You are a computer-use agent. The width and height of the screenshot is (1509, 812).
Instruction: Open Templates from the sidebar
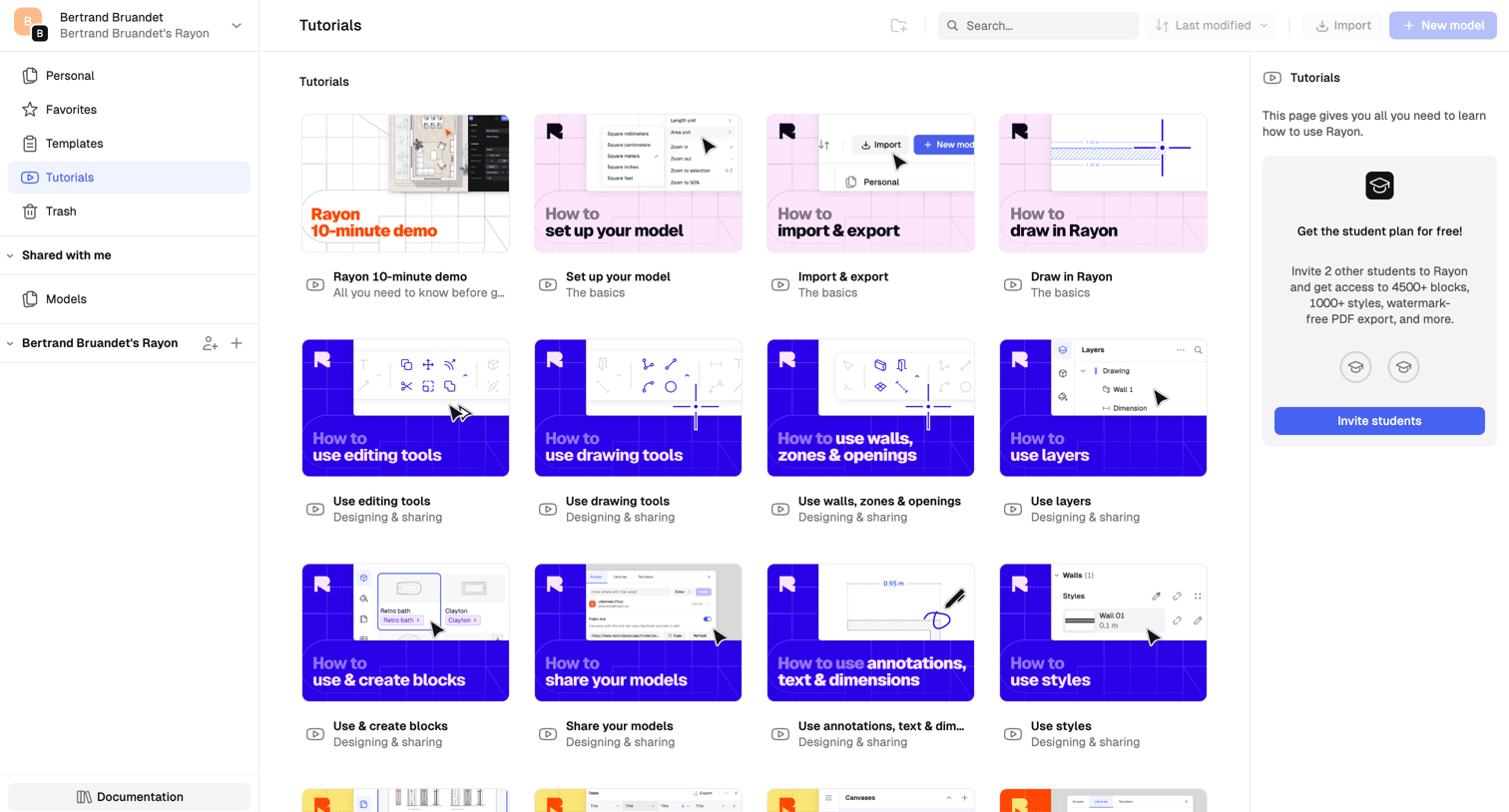129,144
